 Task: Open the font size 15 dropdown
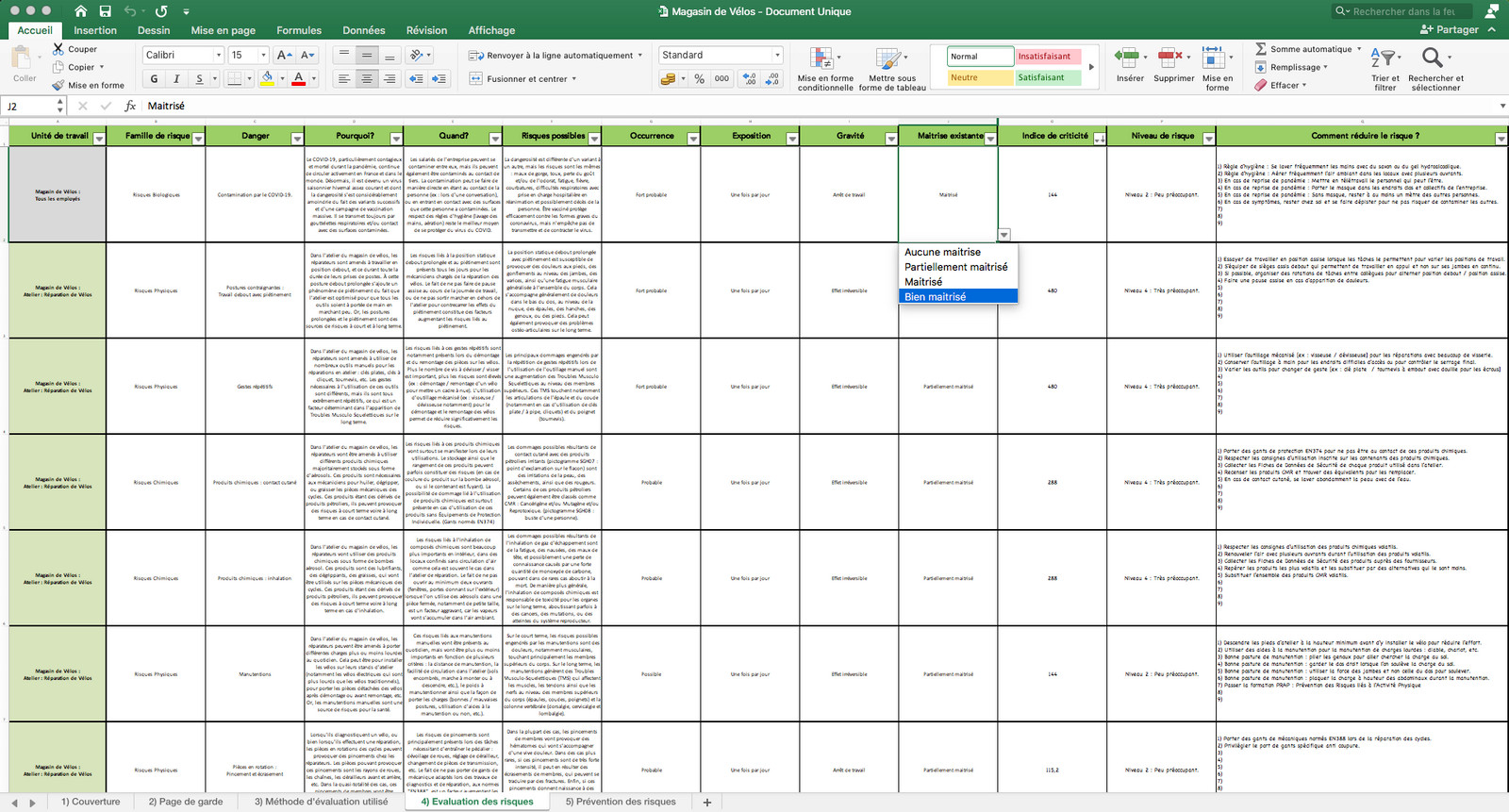pyautogui.click(x=263, y=55)
